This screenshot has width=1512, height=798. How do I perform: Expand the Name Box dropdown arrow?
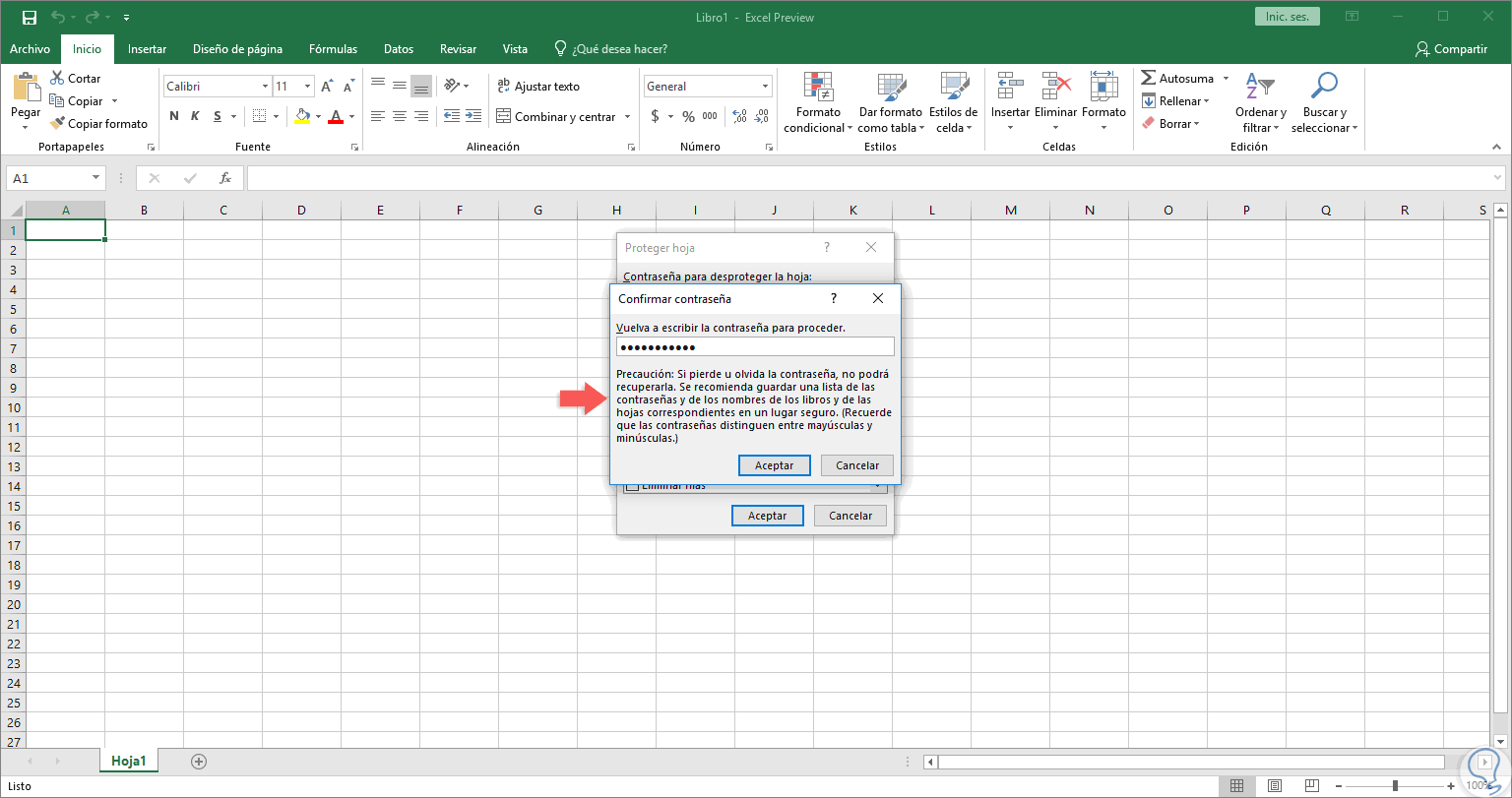[96, 178]
